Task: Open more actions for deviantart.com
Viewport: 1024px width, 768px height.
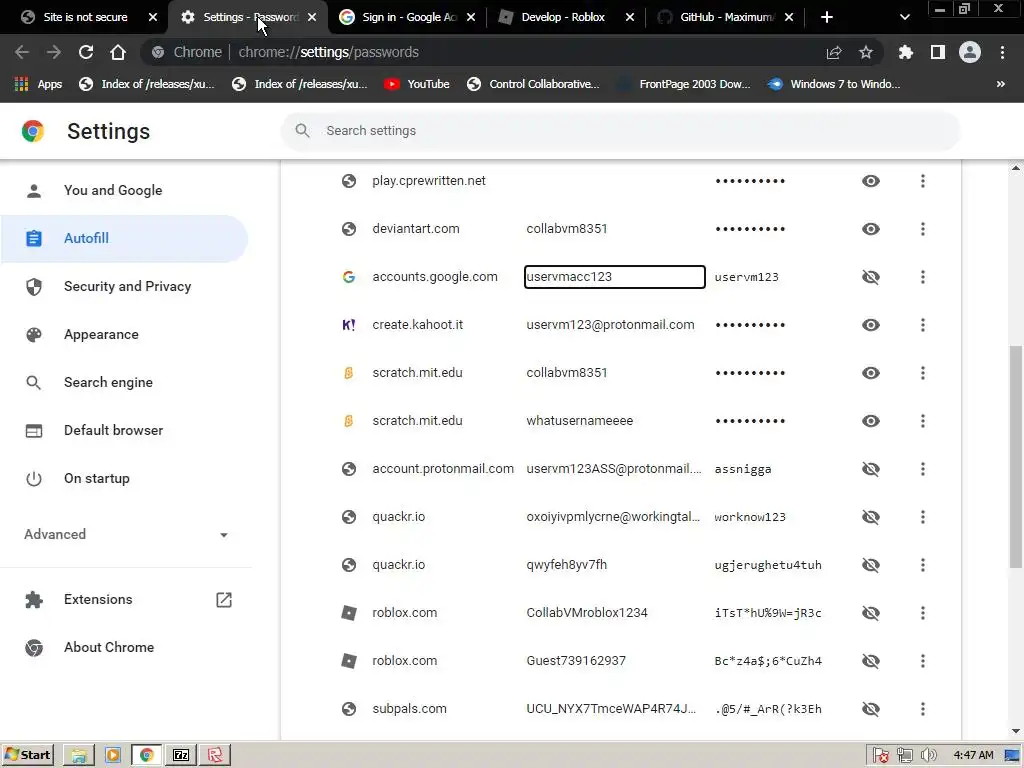Action: coord(922,229)
